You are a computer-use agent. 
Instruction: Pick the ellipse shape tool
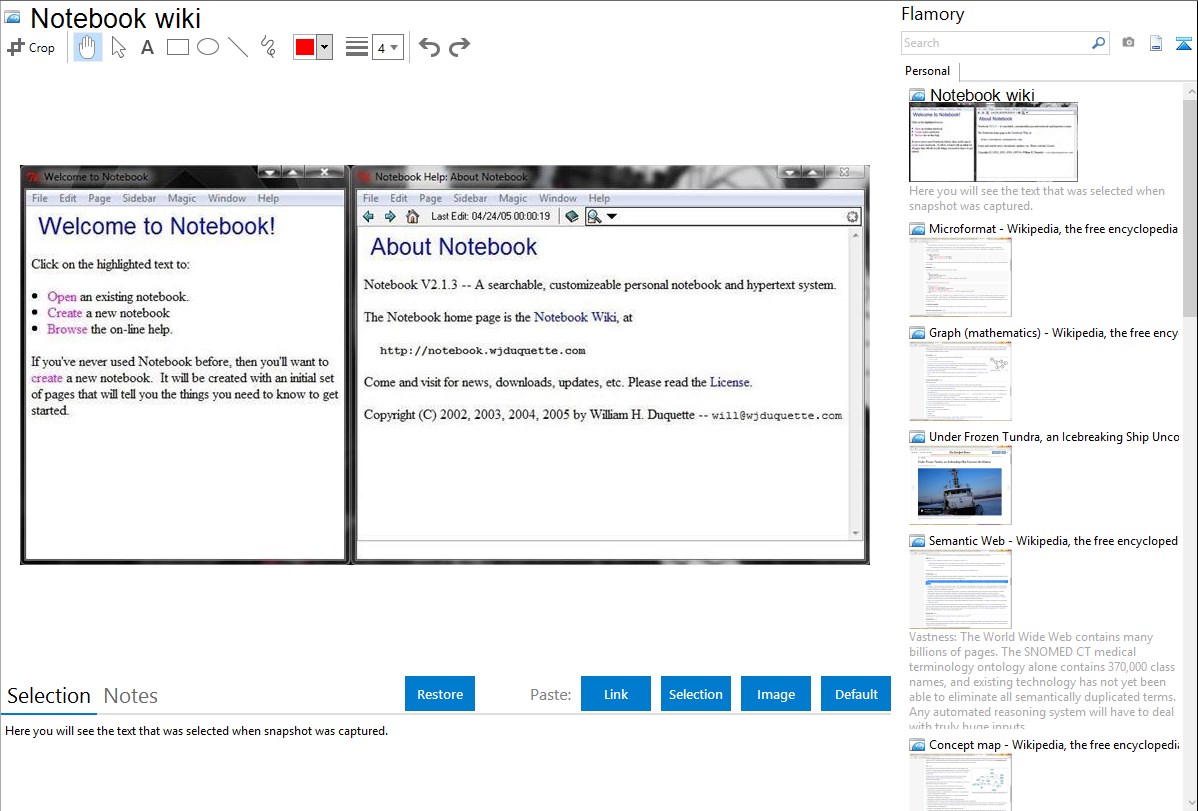[x=208, y=47]
